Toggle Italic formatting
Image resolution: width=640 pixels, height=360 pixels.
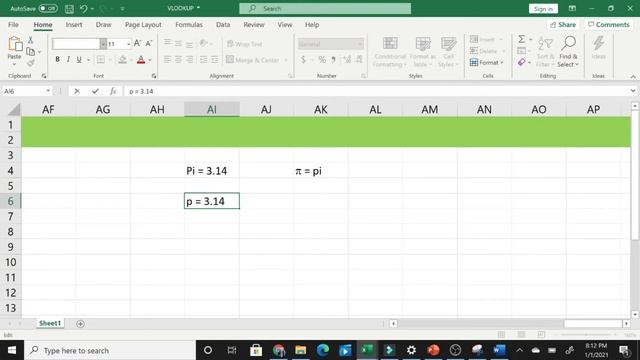[x=68, y=60]
